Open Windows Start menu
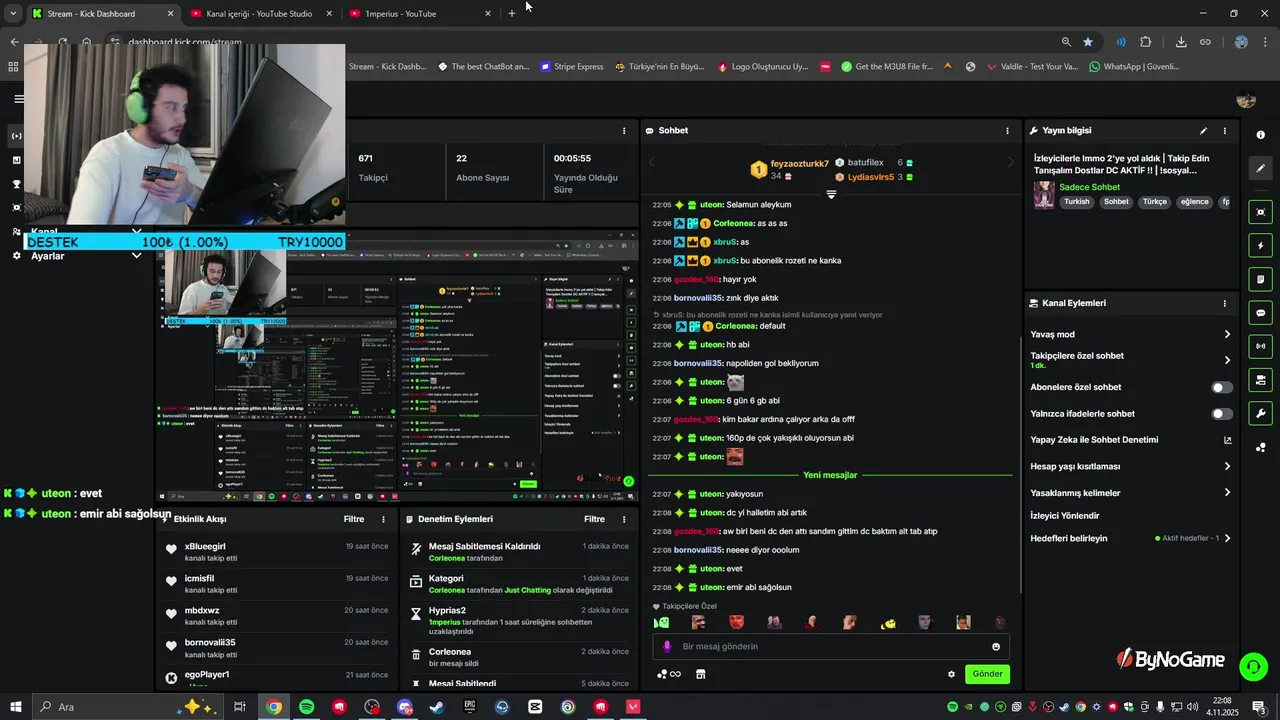The width and height of the screenshot is (1280, 720). click(x=15, y=707)
